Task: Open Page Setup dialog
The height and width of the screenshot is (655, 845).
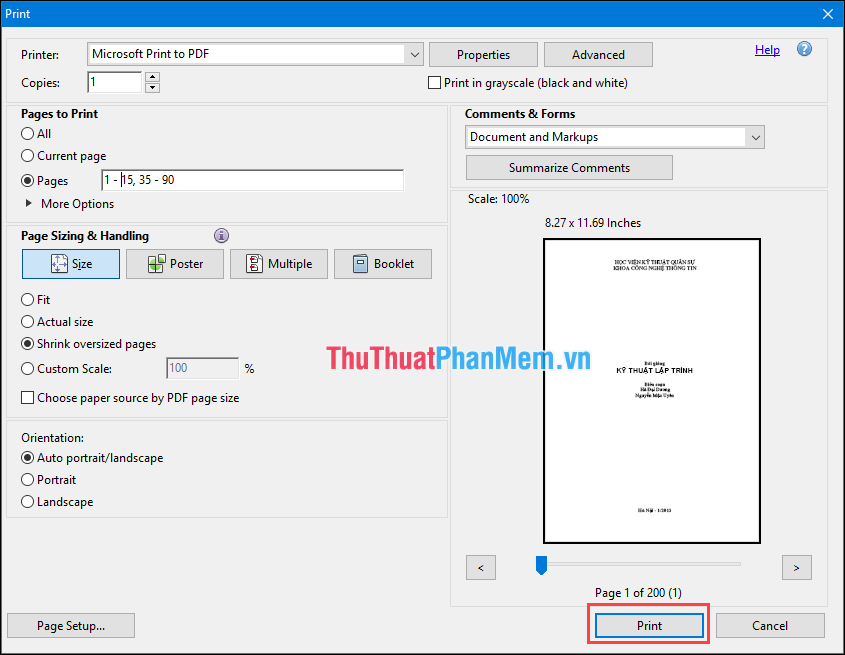Action: [71, 625]
